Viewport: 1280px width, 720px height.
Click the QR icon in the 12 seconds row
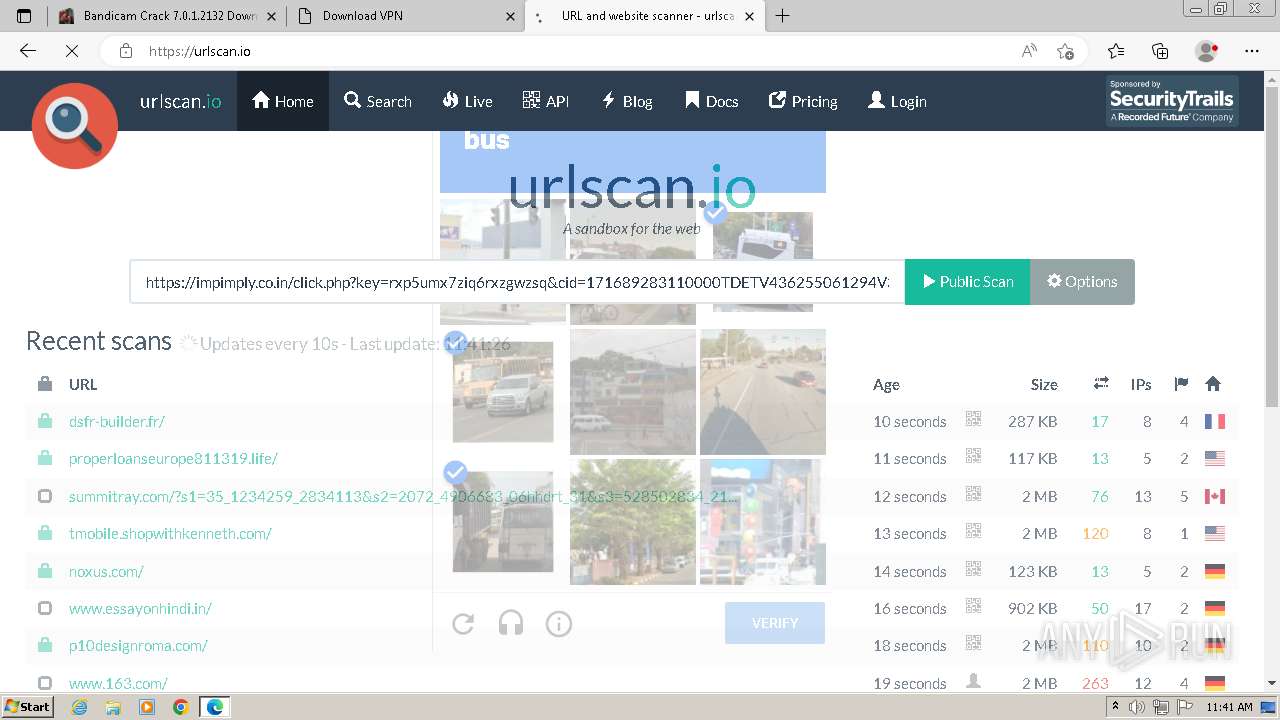point(973,495)
